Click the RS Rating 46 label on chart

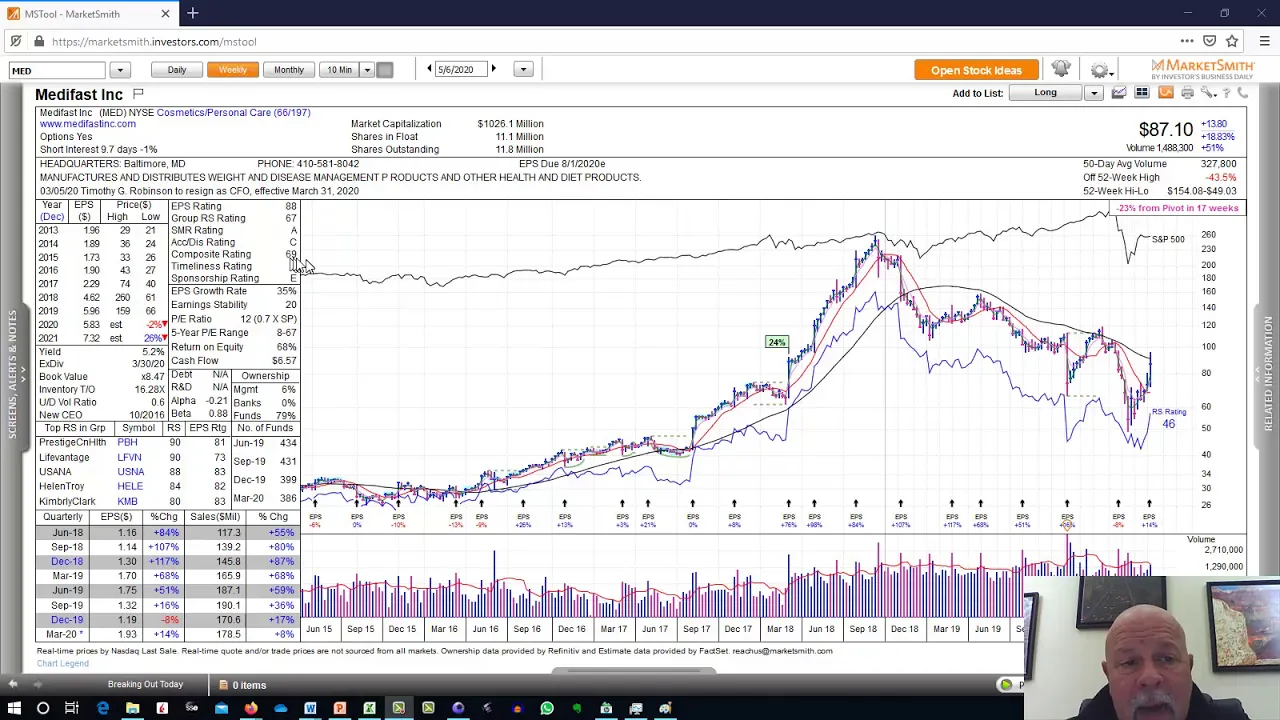click(1168, 419)
